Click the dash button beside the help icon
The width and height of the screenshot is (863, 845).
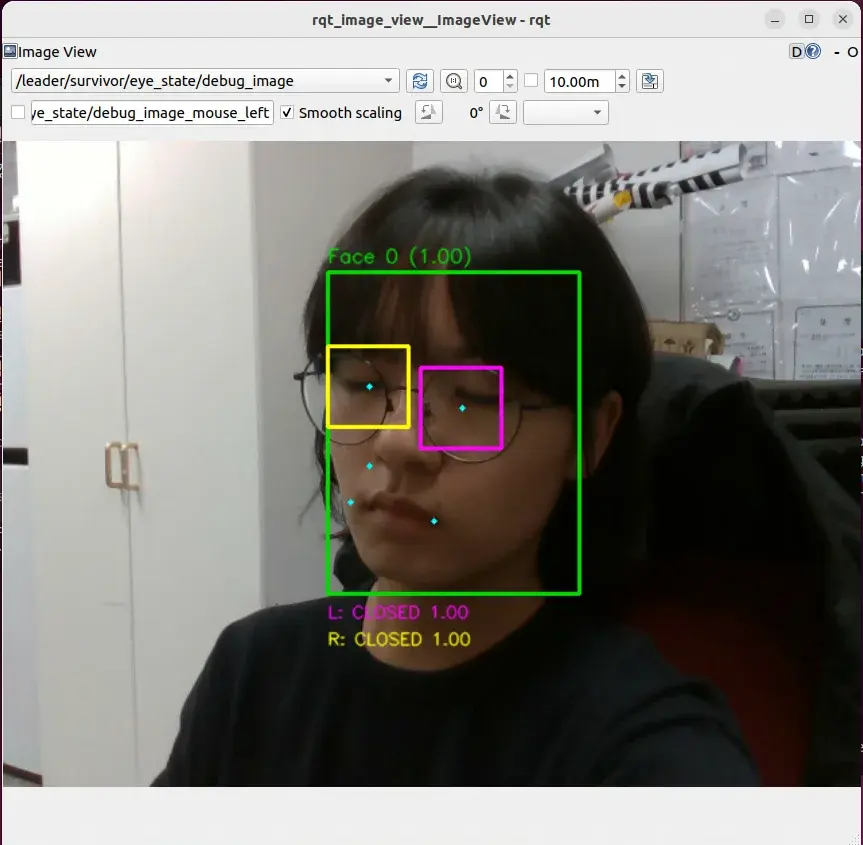click(x=837, y=52)
